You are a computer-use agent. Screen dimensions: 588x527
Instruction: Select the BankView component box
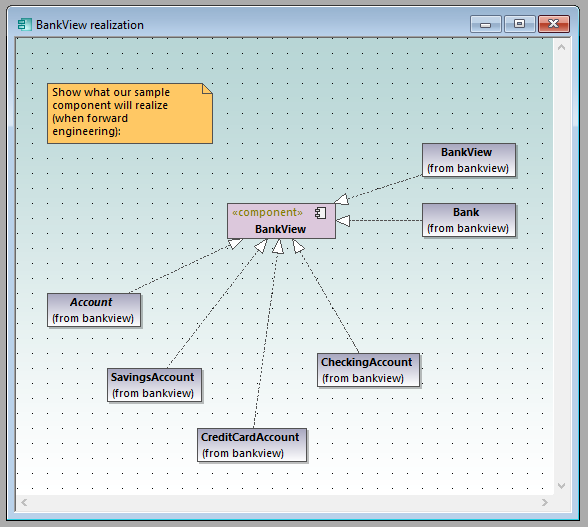click(x=281, y=221)
